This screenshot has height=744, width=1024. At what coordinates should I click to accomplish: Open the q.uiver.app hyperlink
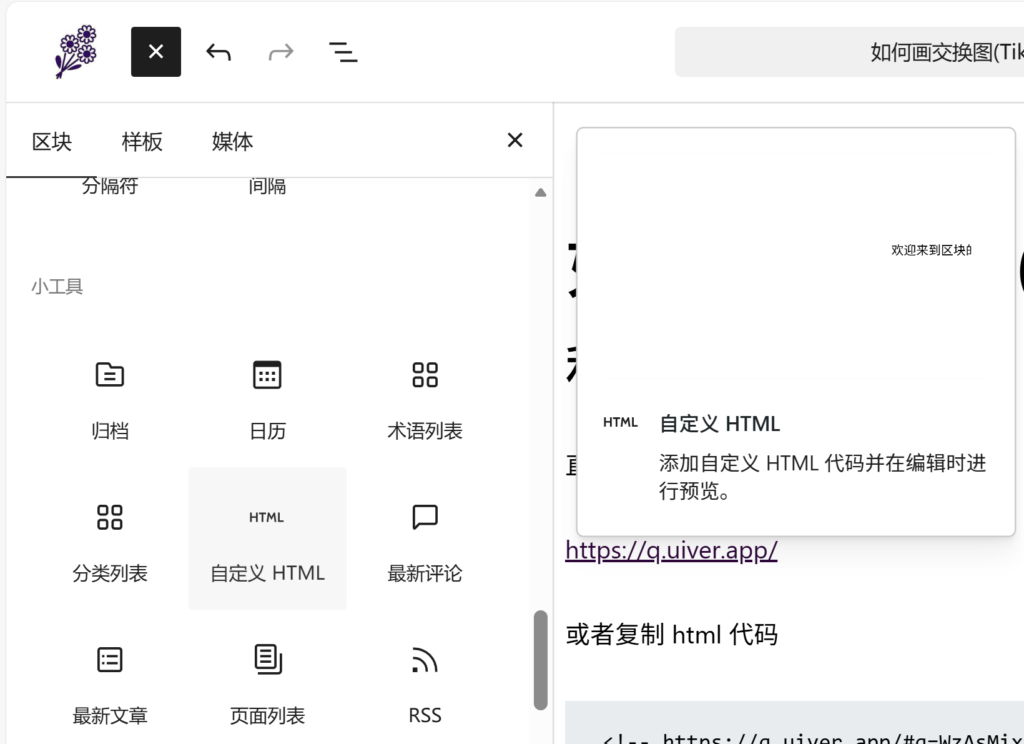point(671,550)
